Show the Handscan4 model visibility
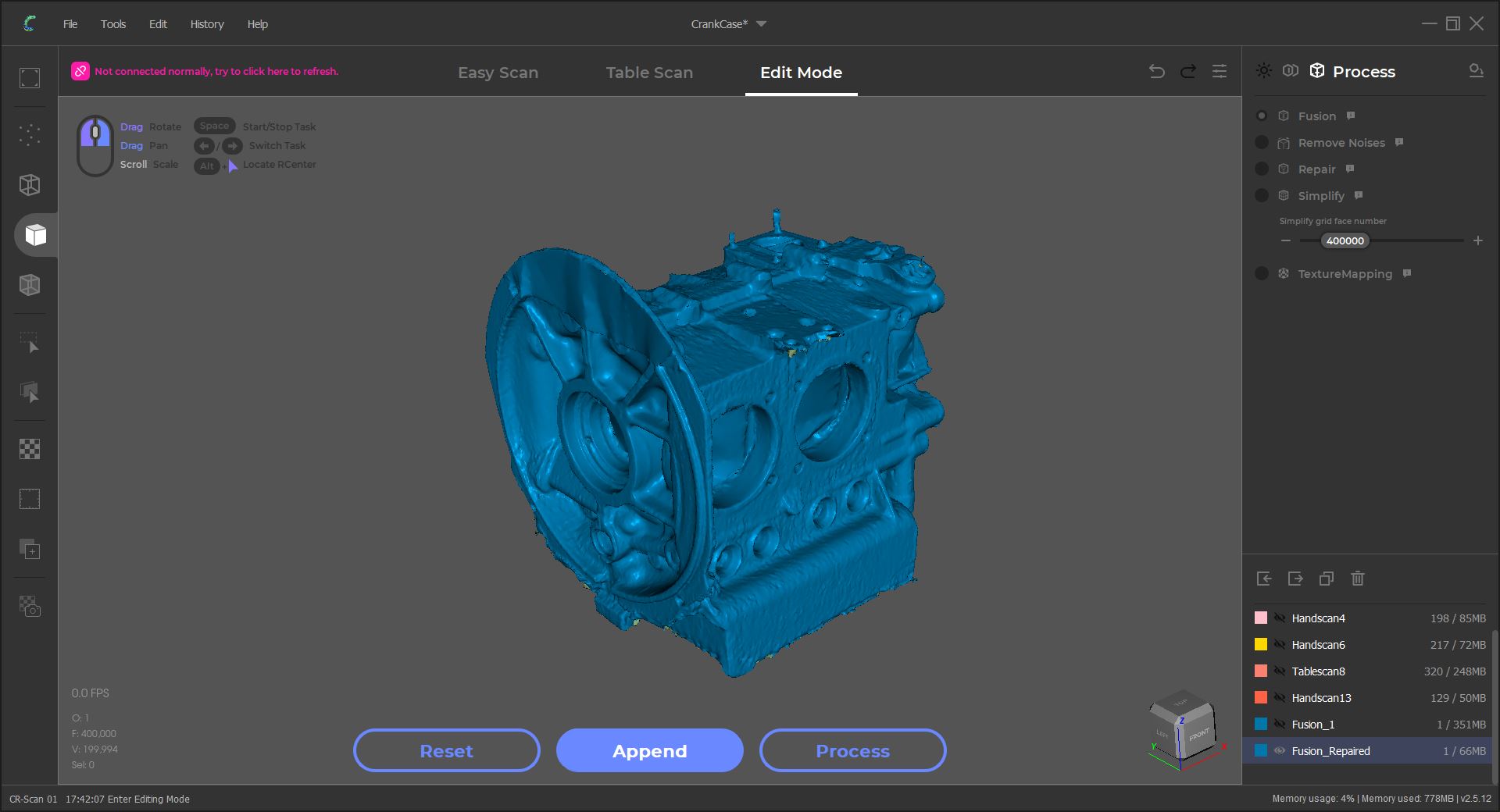Viewport: 1500px width, 812px height. click(x=1280, y=618)
